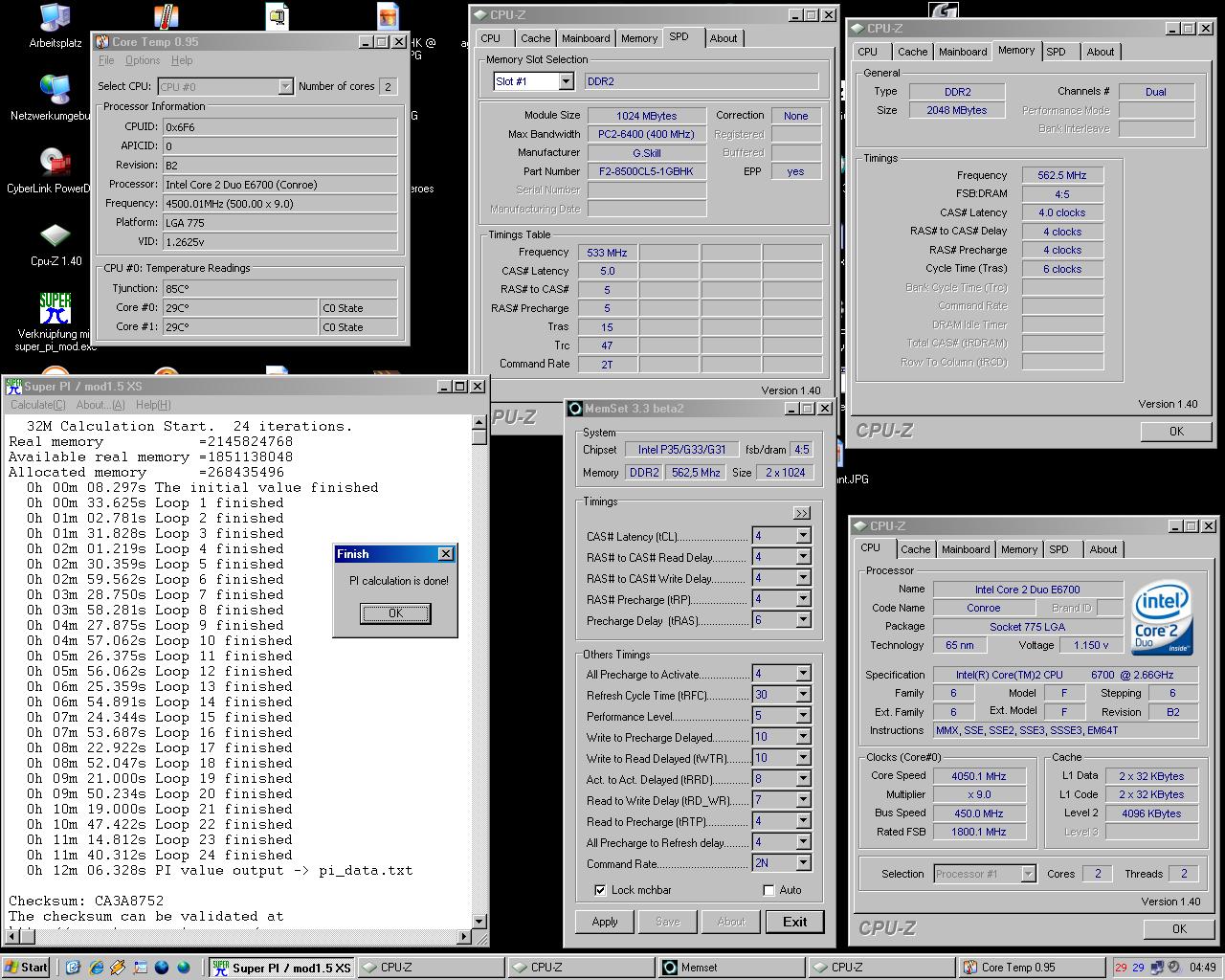Expand Write to Read Delayed (tWTR) dropdown
This screenshot has height=980, width=1225.
pos(803,758)
